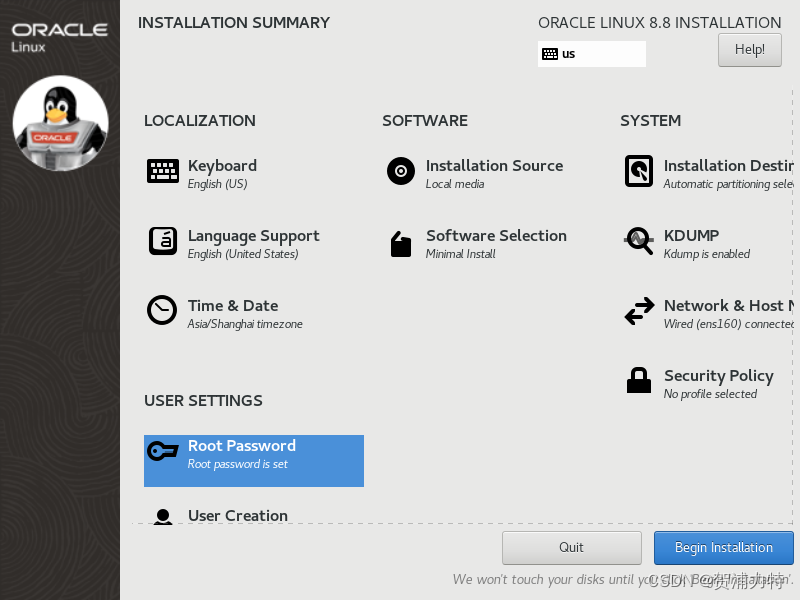
Task: Click 'Root password is set' text
Action: coord(238,464)
